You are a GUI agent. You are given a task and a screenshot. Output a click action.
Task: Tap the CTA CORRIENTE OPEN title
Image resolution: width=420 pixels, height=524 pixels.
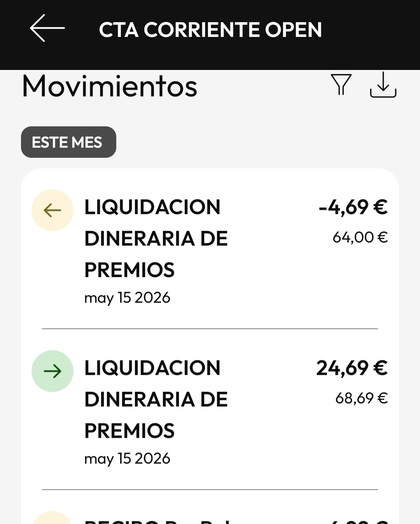(x=210, y=29)
